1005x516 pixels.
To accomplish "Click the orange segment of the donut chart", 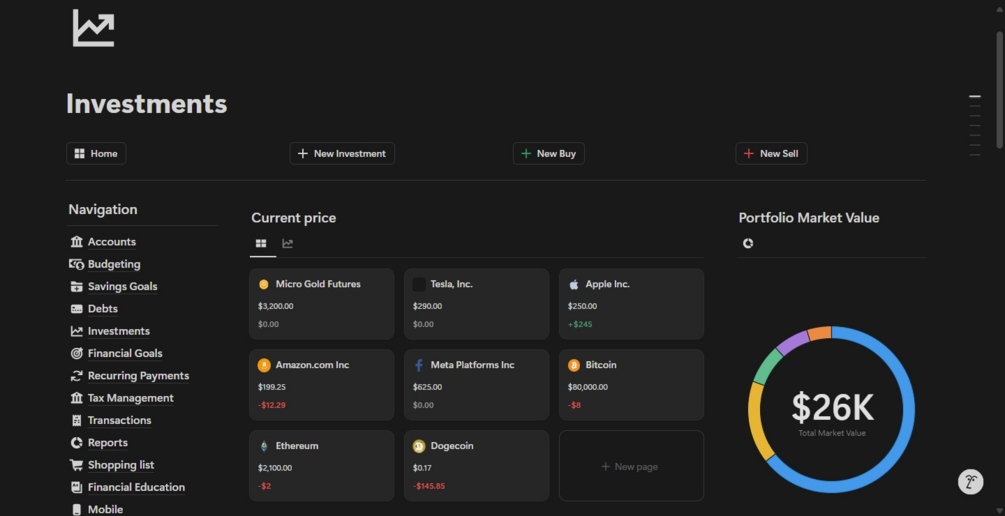I will click(x=820, y=333).
